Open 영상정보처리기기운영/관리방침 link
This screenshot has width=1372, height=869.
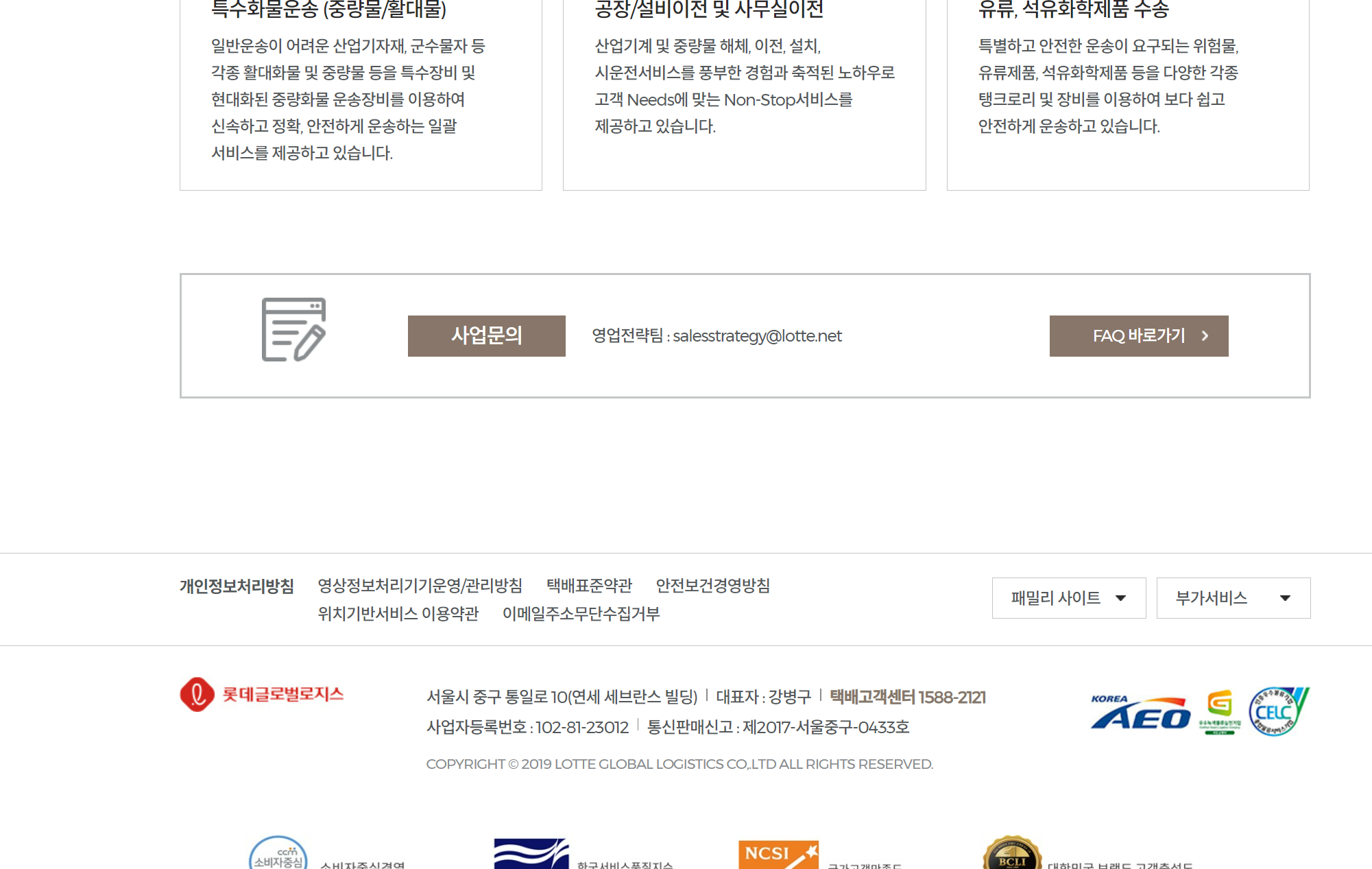(x=420, y=586)
